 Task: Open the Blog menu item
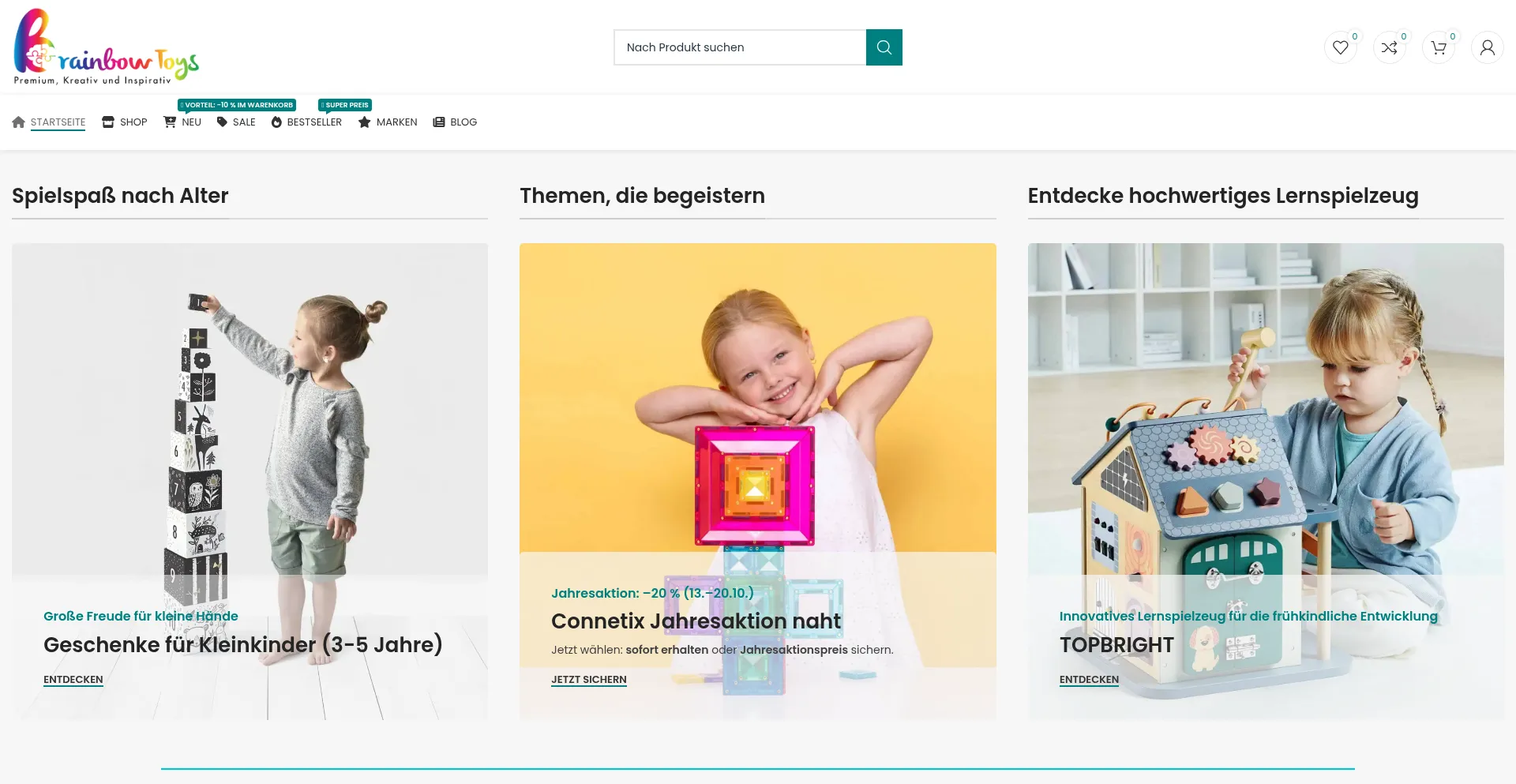click(455, 122)
